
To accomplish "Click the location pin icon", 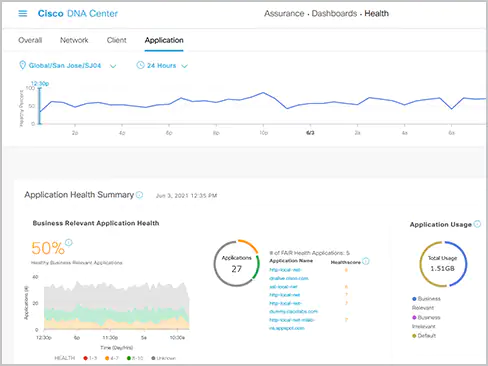I will 22,65.
